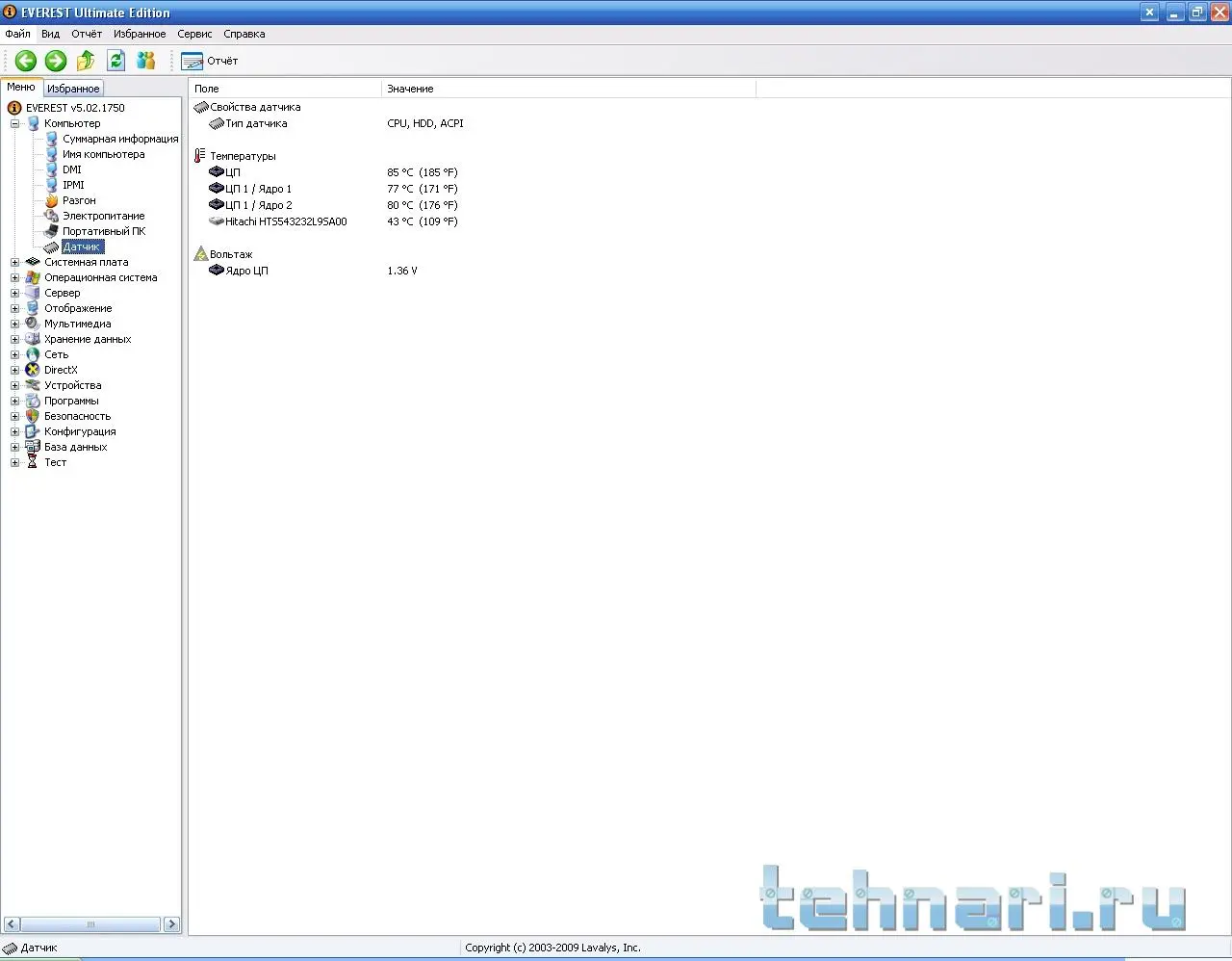Screen dimensions: 1232x961
Task: Expand the Сервер tree node
Action: click(14, 293)
